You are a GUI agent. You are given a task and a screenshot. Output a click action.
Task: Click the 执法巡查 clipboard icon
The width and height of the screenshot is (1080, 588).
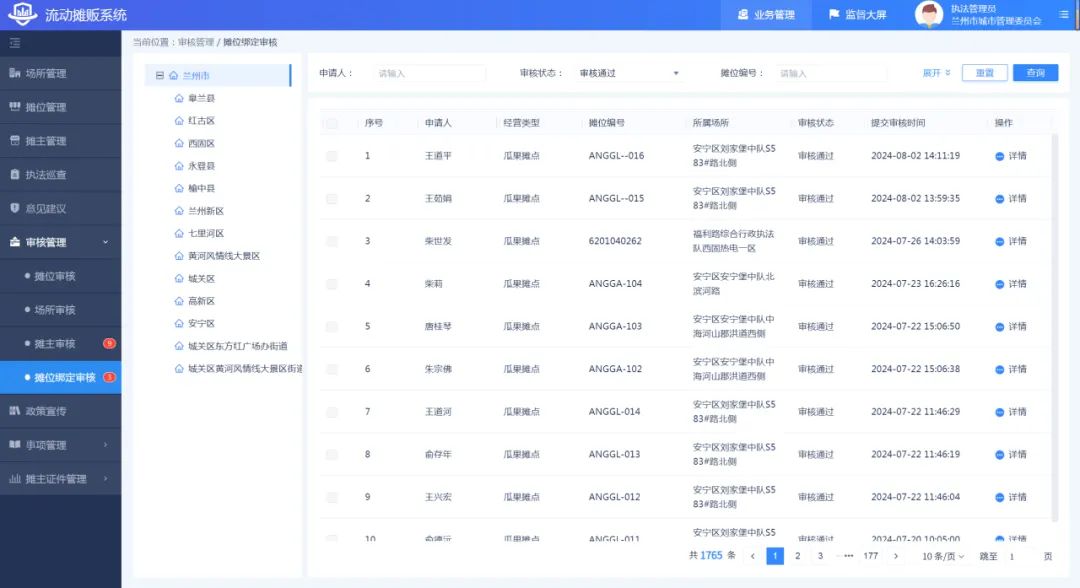15,174
